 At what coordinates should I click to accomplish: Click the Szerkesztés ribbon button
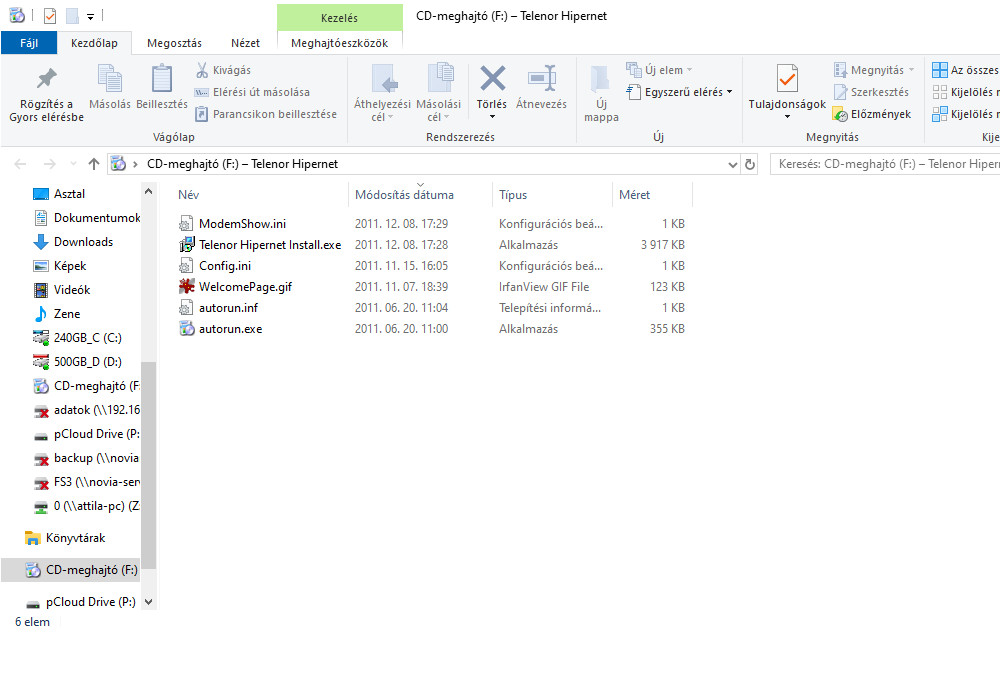tap(871, 92)
